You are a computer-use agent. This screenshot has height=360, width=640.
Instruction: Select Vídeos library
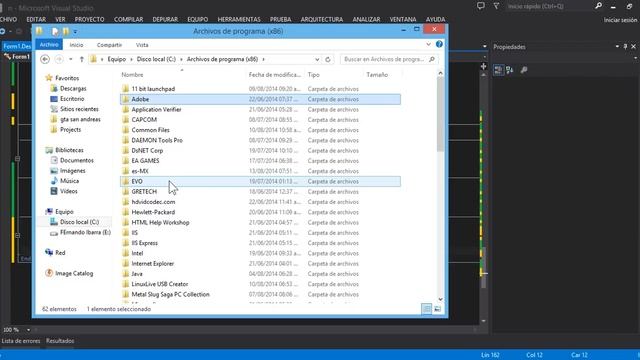click(68, 191)
